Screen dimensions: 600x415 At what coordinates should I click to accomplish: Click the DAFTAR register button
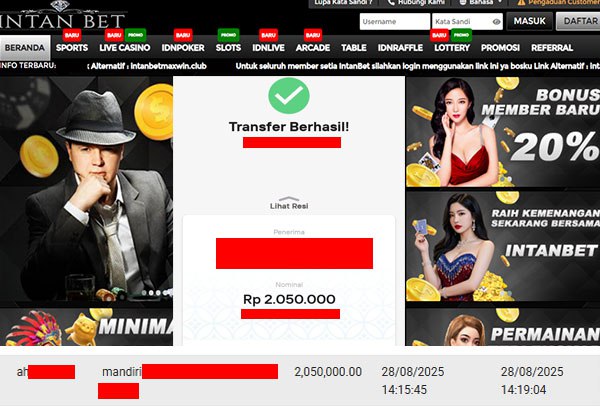(x=578, y=21)
